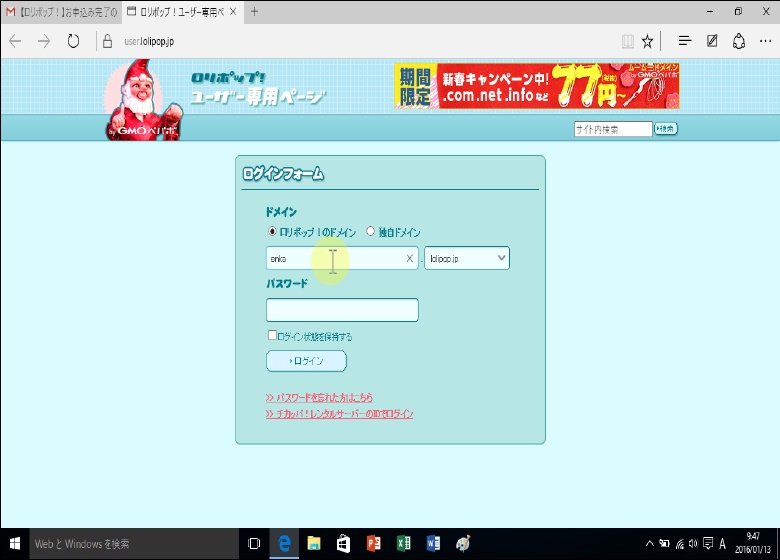Make a Web Note pen icon
The image size is (780, 560).
[x=712, y=41]
